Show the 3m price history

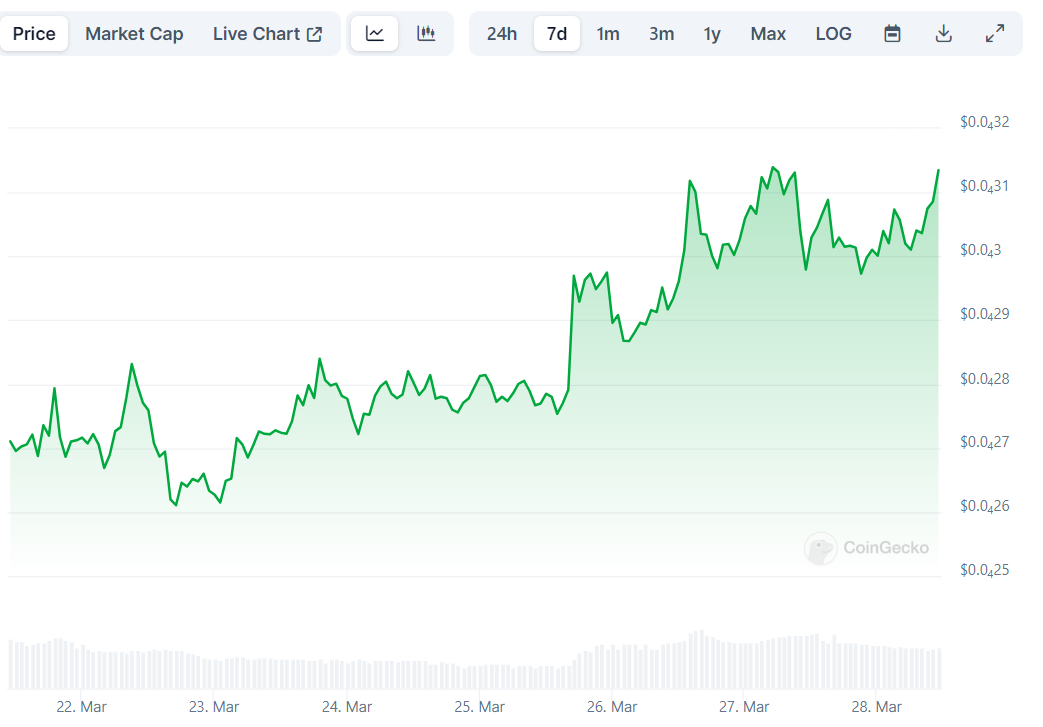pos(661,34)
